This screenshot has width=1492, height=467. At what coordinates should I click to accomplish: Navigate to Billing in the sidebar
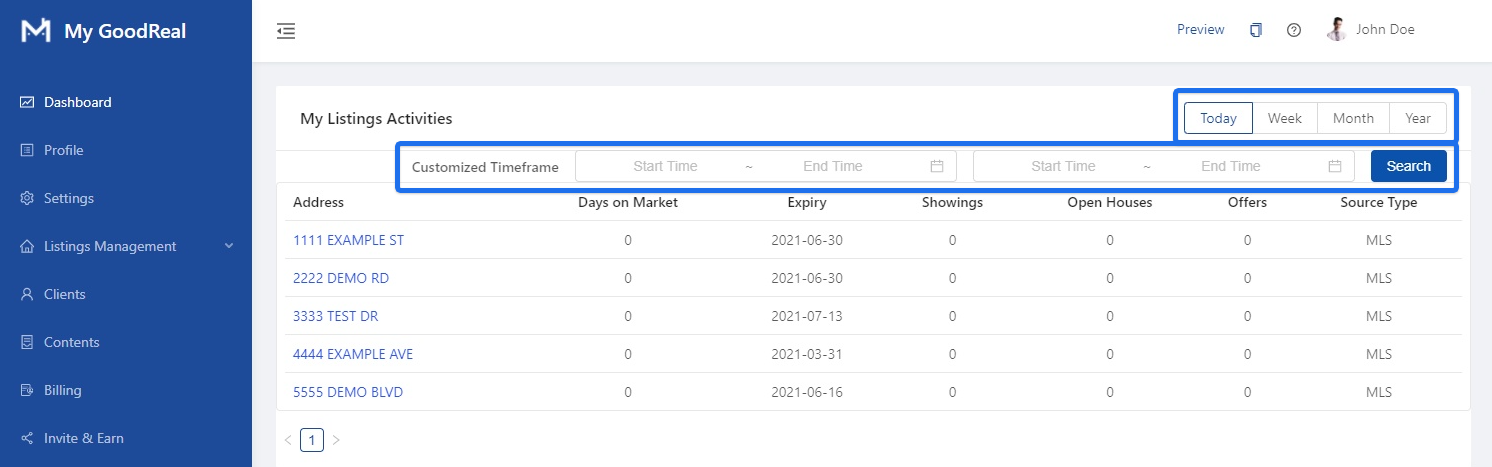(62, 390)
